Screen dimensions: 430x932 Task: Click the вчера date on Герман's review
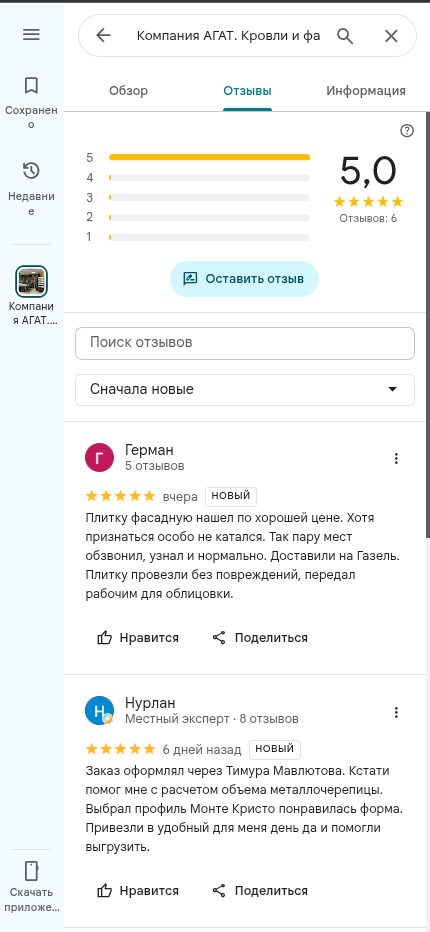180,497
